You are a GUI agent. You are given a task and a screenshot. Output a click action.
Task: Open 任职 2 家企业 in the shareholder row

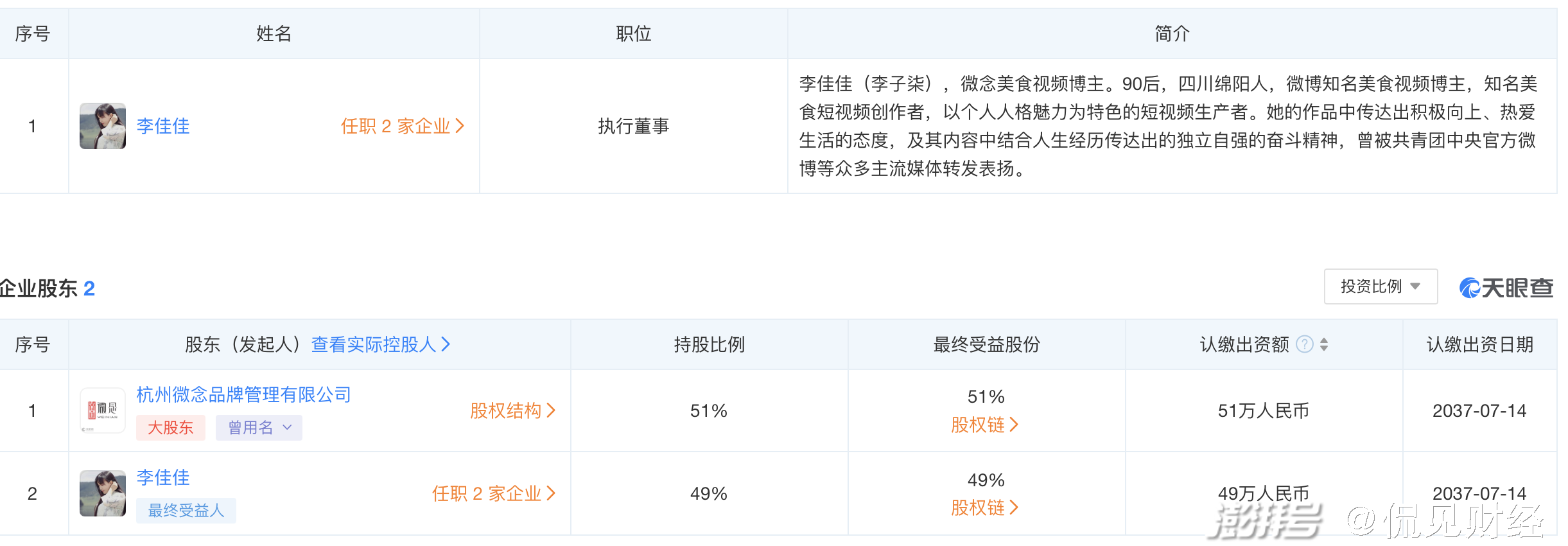(493, 493)
